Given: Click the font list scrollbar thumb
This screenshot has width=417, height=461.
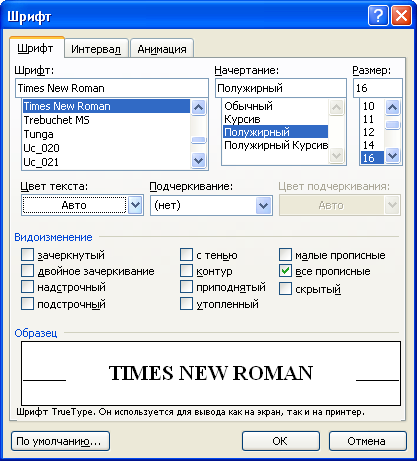Looking at the screenshot, I should 198,140.
